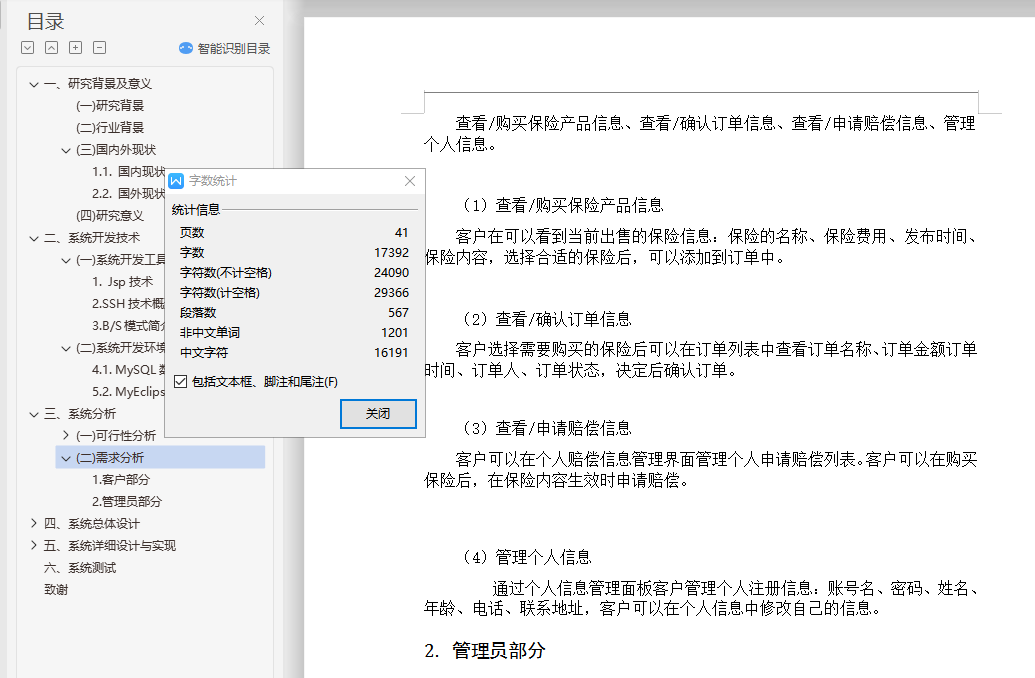Go to (四)研究意义 heading
Viewport: 1035px width, 678px height.
tap(110, 216)
